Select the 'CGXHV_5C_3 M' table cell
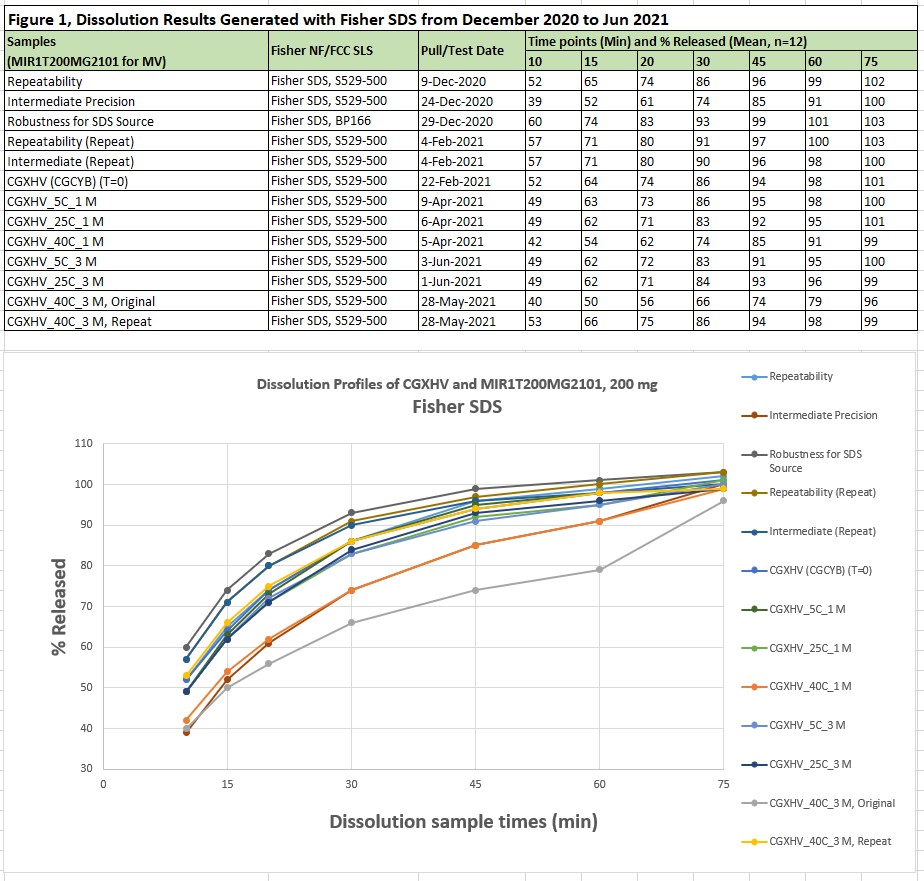 click(x=136, y=262)
